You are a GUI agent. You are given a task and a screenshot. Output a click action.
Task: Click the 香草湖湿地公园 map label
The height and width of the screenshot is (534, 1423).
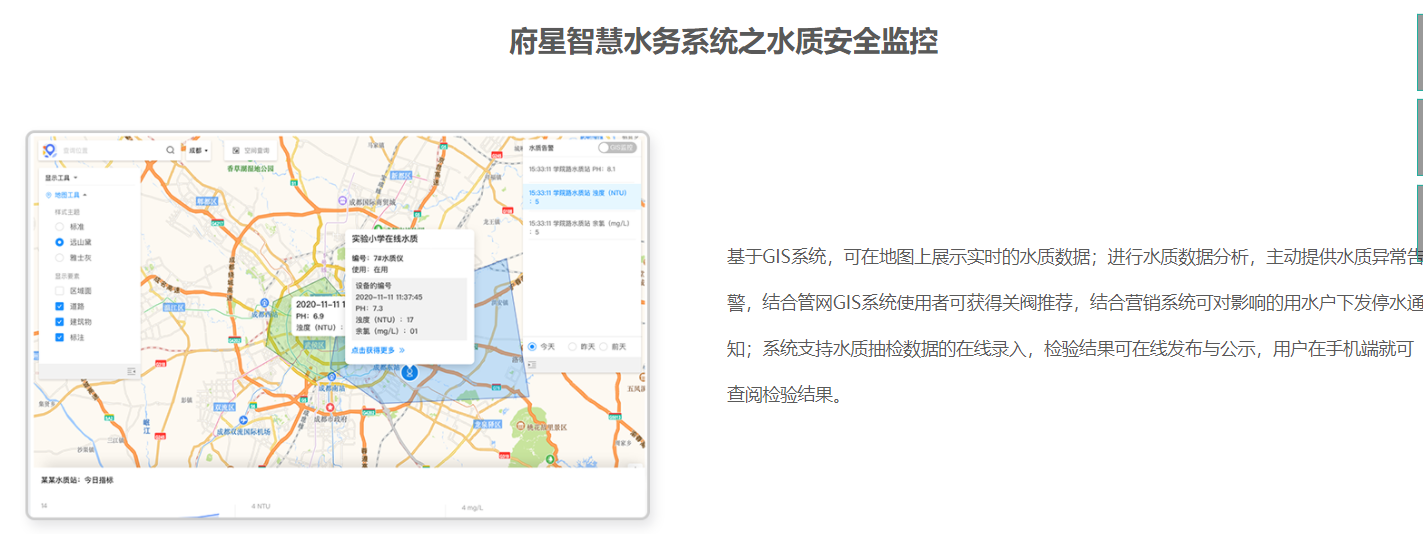click(250, 170)
